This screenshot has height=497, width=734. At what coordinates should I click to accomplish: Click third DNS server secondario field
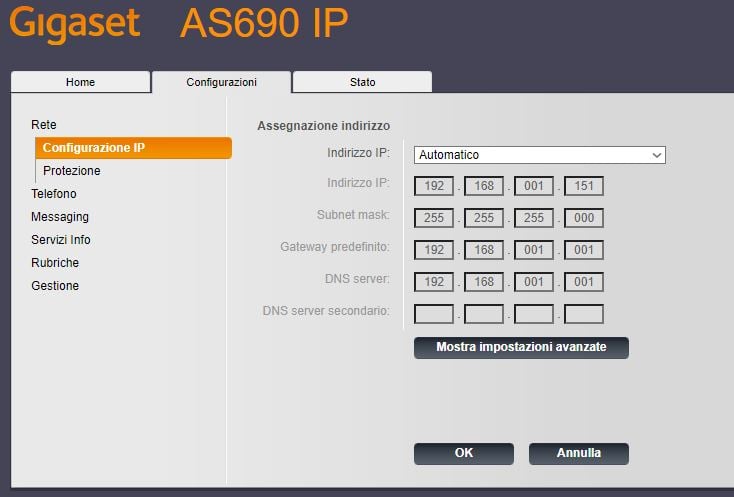click(x=534, y=314)
